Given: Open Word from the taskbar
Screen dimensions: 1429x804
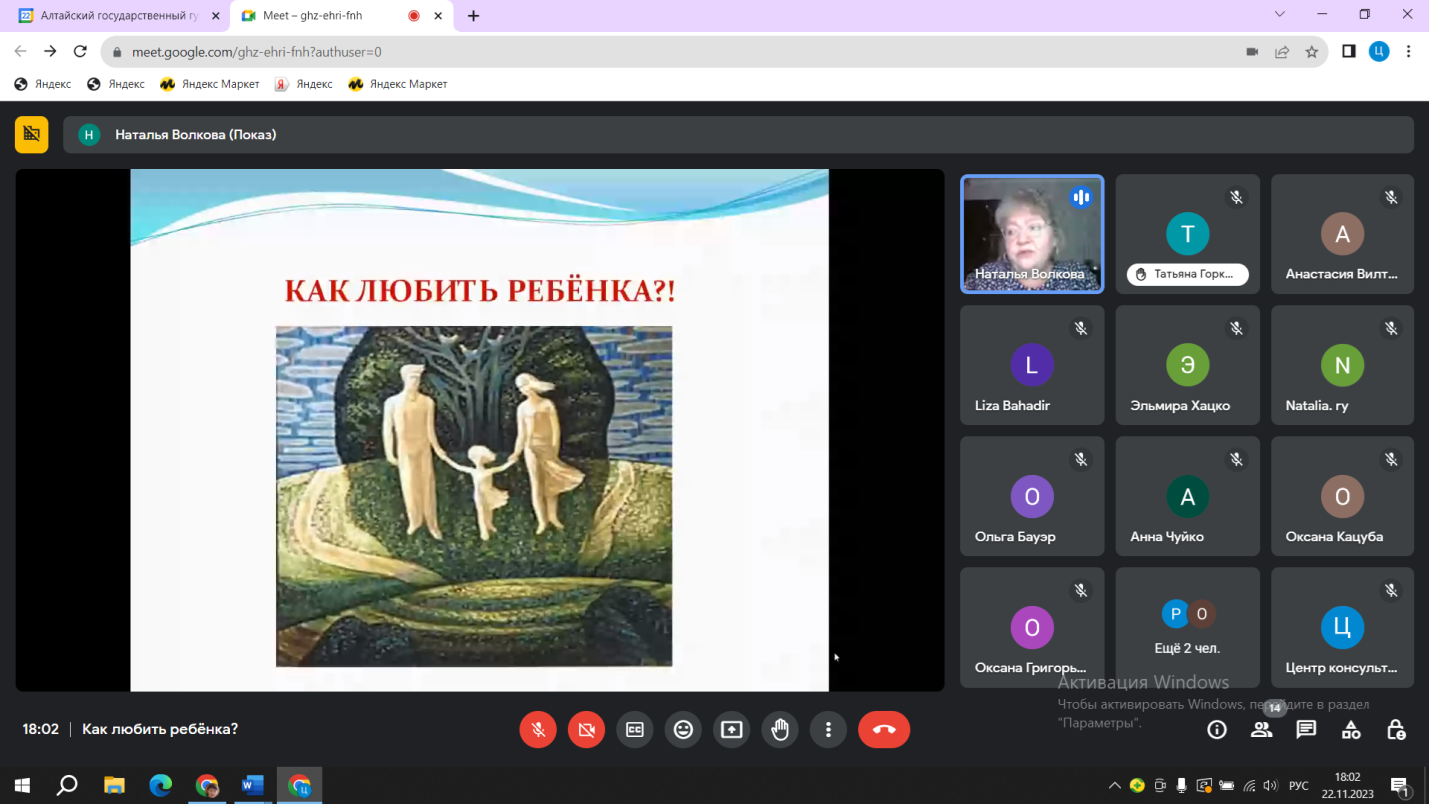Looking at the screenshot, I should click(252, 785).
